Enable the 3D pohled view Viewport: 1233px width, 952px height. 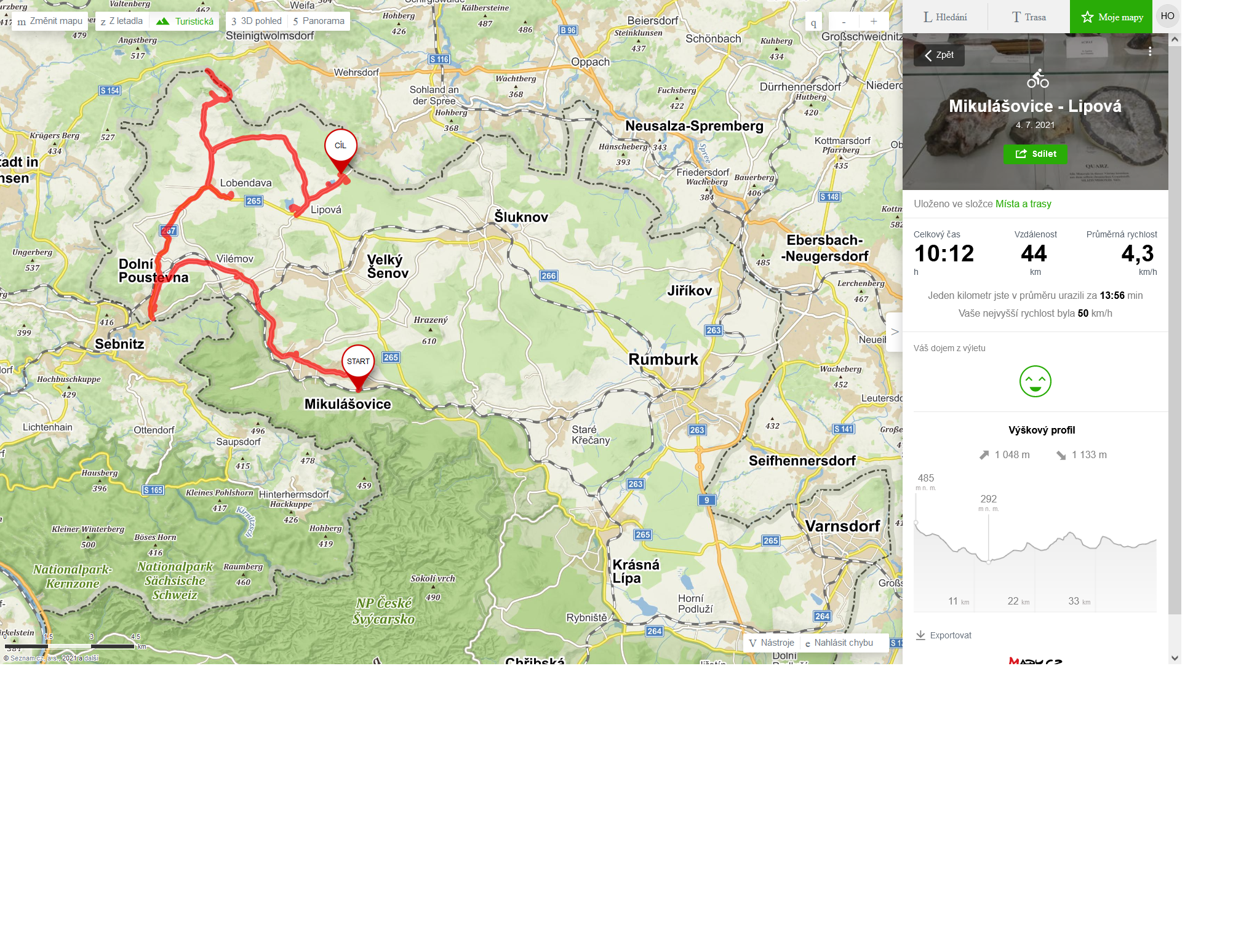tap(257, 21)
